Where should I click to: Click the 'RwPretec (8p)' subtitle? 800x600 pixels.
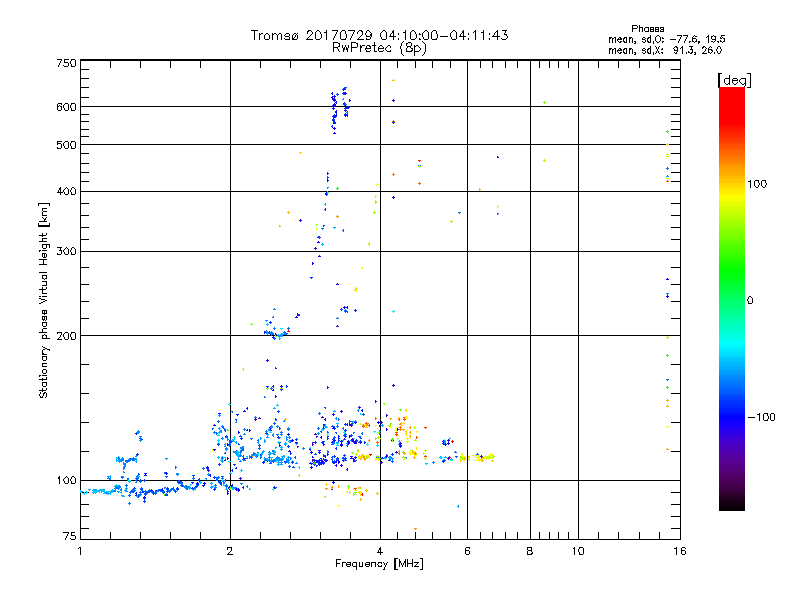pos(379,48)
